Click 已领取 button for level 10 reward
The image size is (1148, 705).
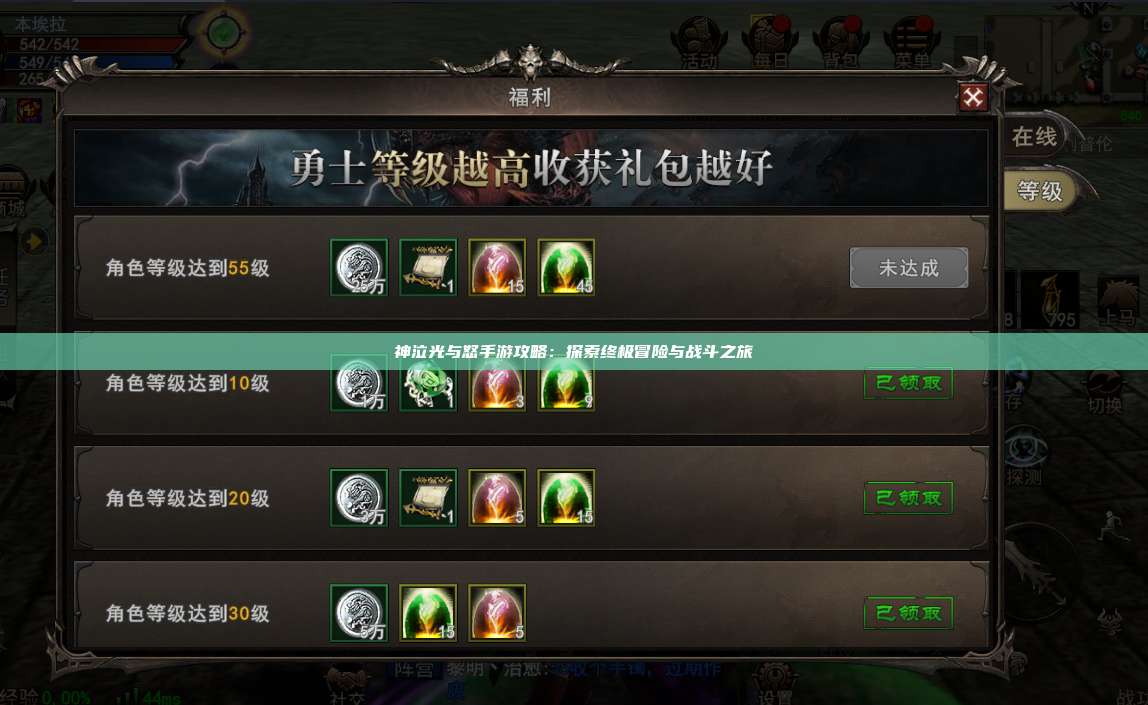coord(909,384)
